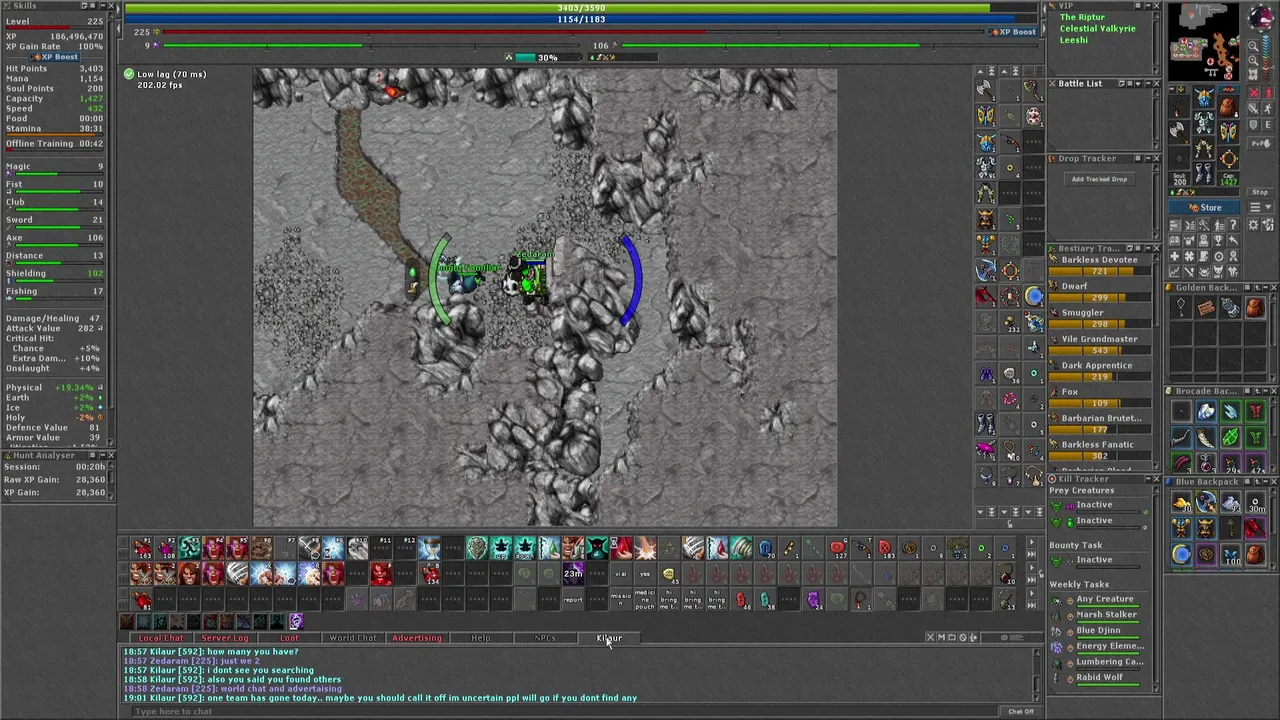Screen dimensions: 1280x720
Task: Click the hourglass hotkey in the bottom action bar
Action: click(429, 548)
